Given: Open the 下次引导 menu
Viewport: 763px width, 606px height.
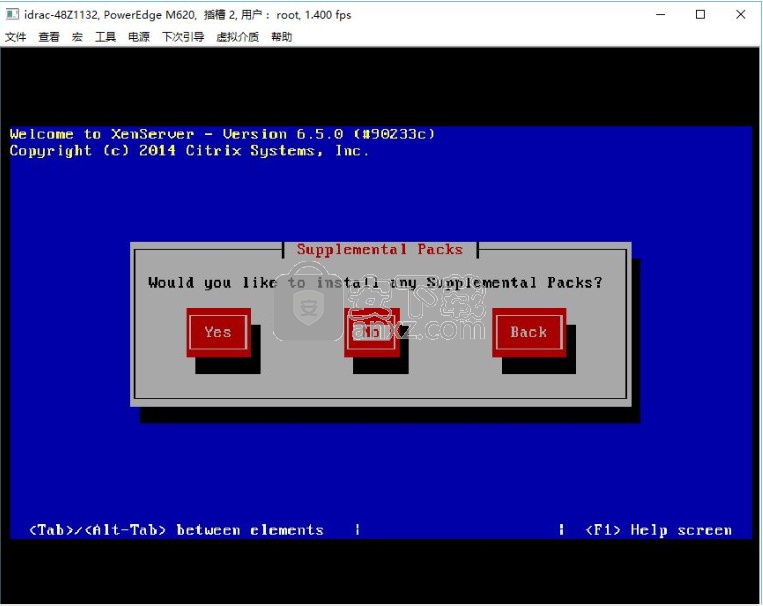Looking at the screenshot, I should click(x=183, y=37).
